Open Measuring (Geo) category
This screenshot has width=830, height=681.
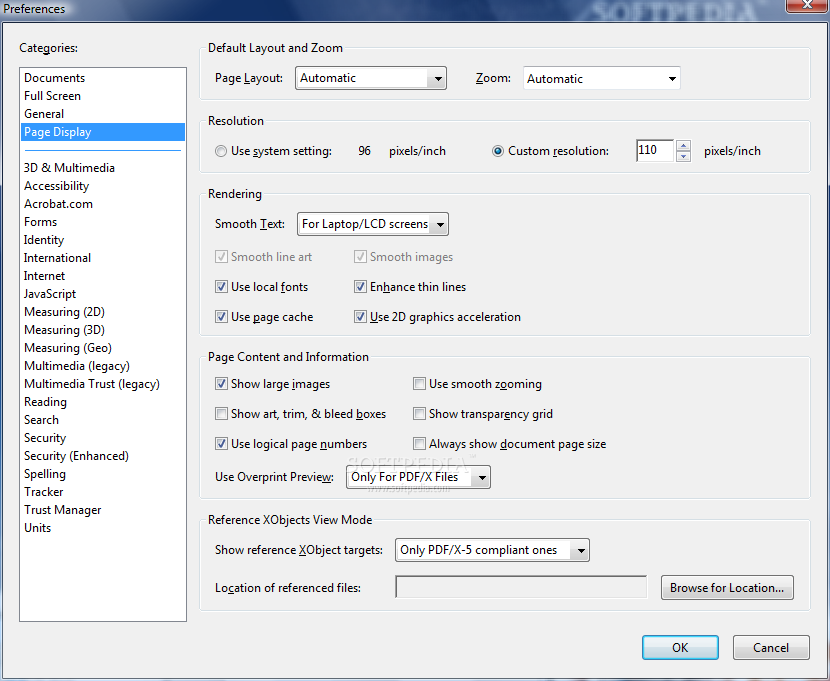(68, 348)
